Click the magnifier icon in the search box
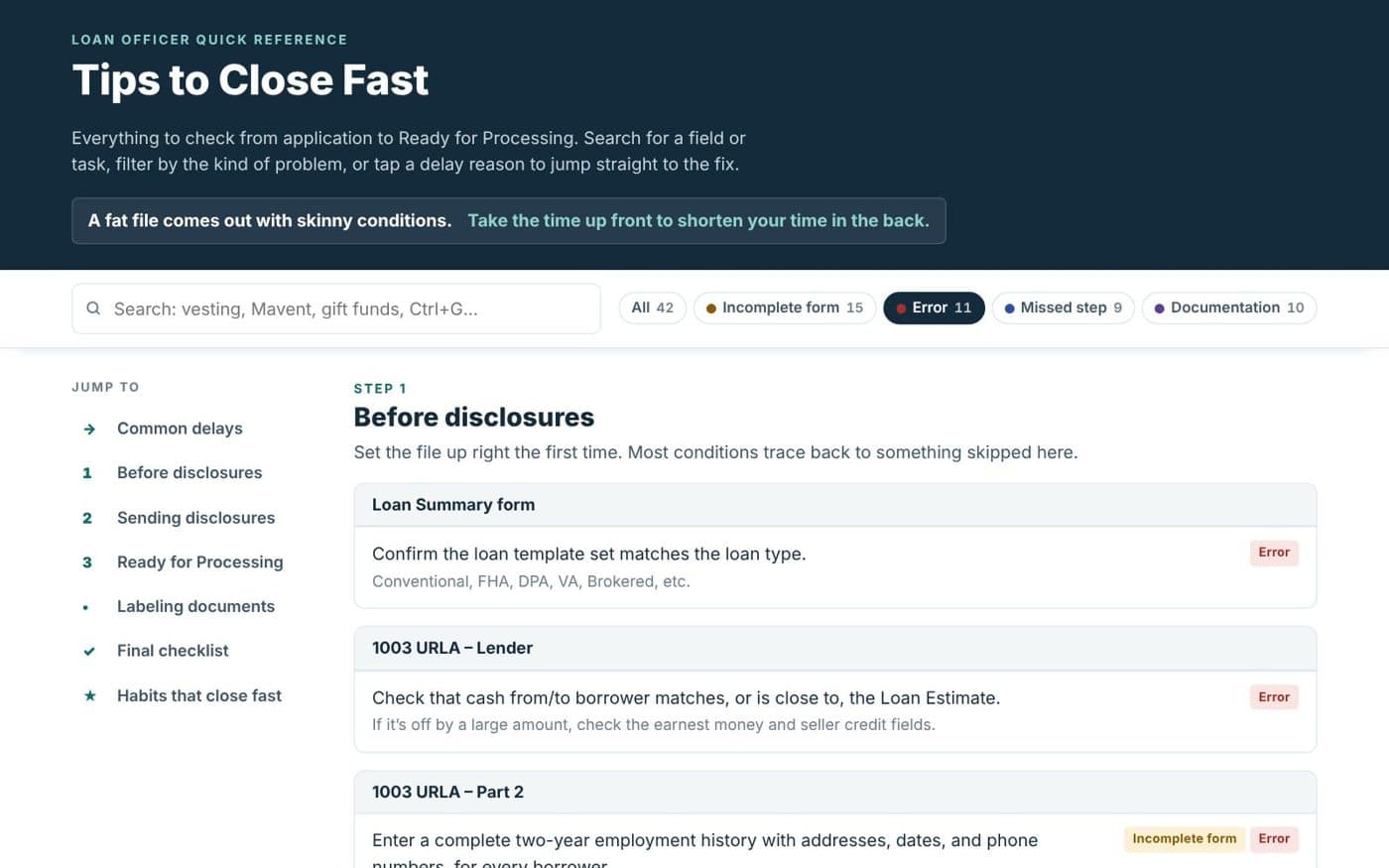This screenshot has width=1389, height=868. 93,309
